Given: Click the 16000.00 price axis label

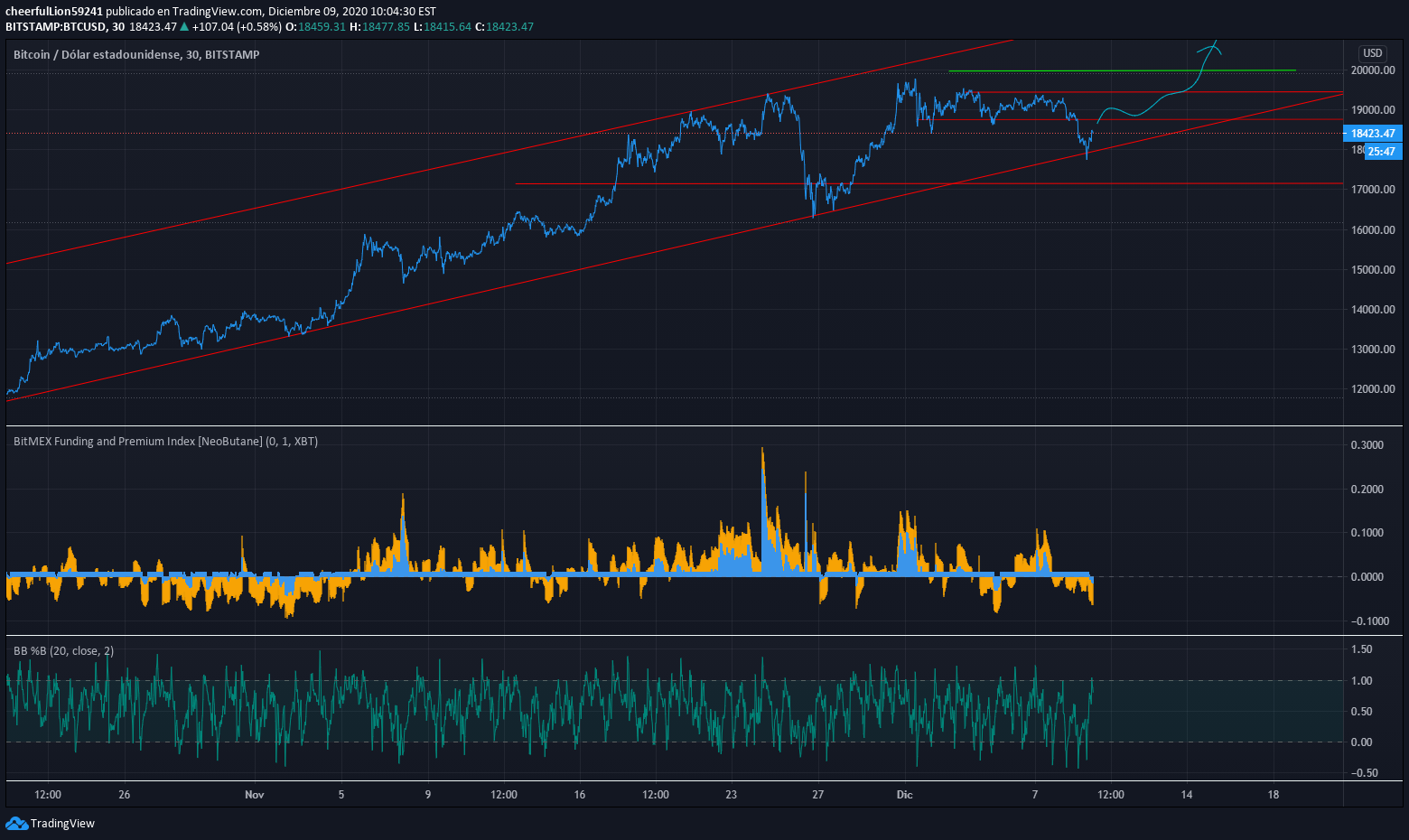Looking at the screenshot, I should [1373, 230].
